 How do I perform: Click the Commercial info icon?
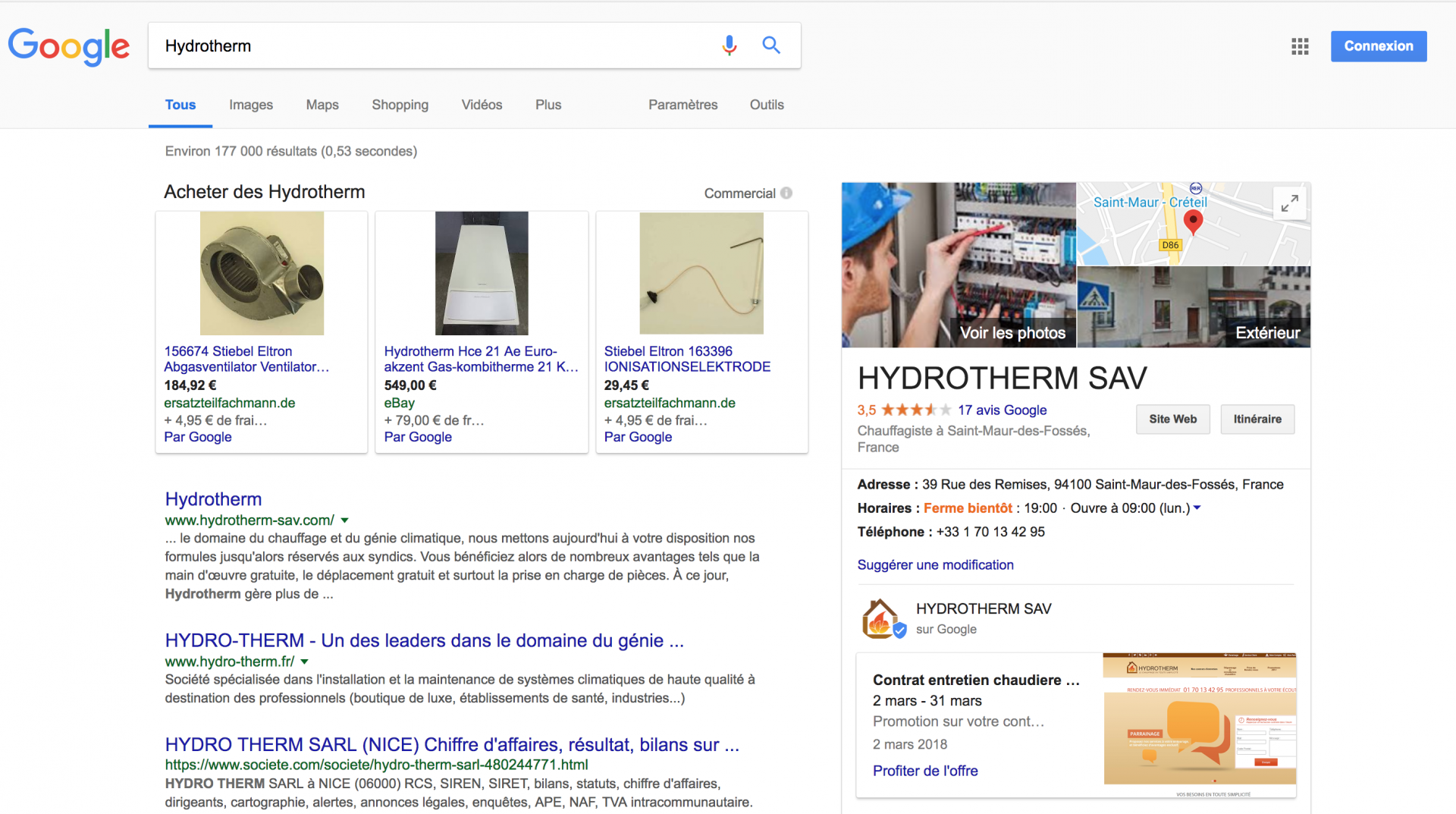[786, 193]
